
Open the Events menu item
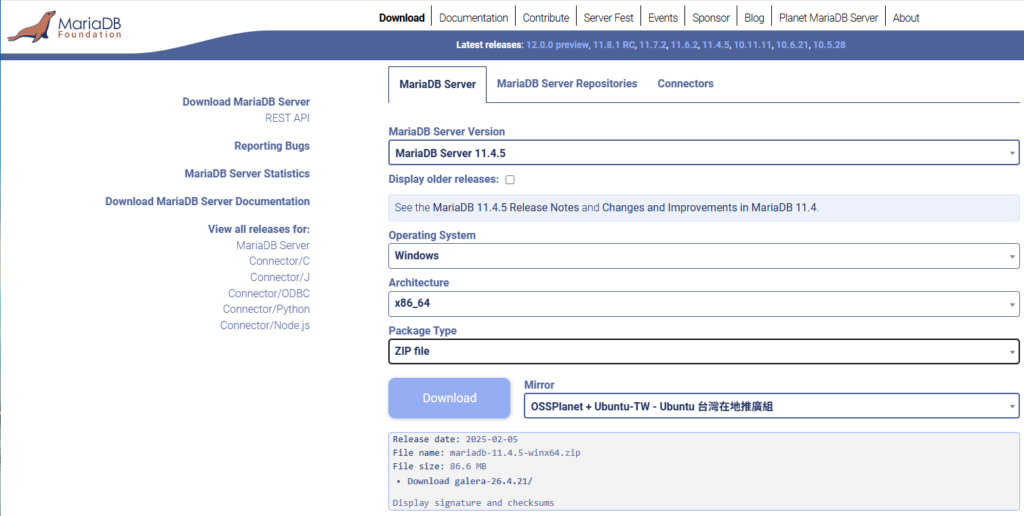coord(663,18)
